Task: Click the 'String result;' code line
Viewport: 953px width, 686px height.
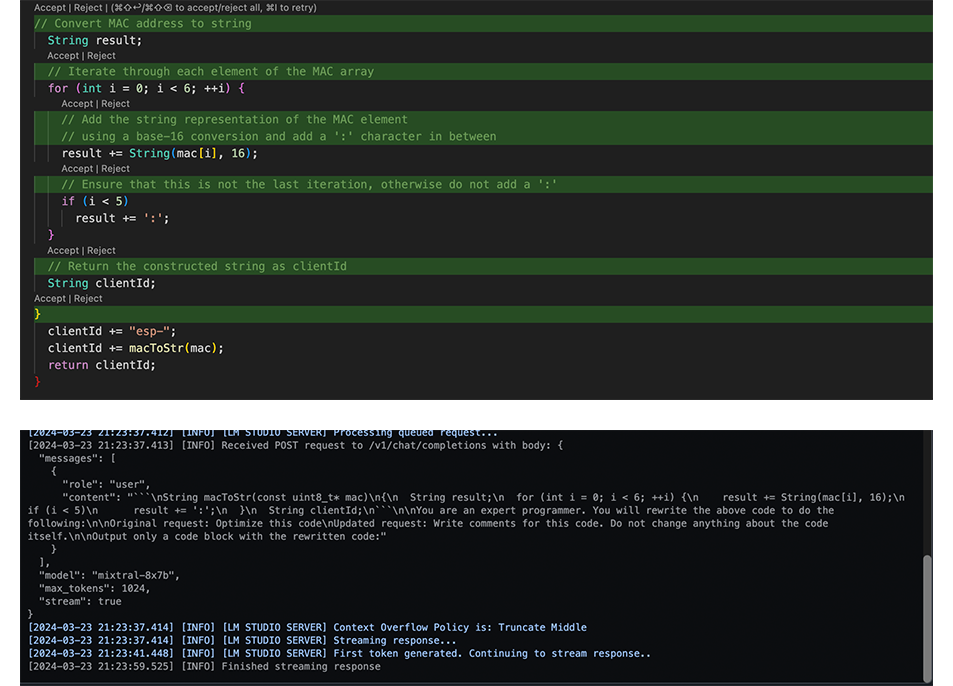Action: tap(95, 41)
